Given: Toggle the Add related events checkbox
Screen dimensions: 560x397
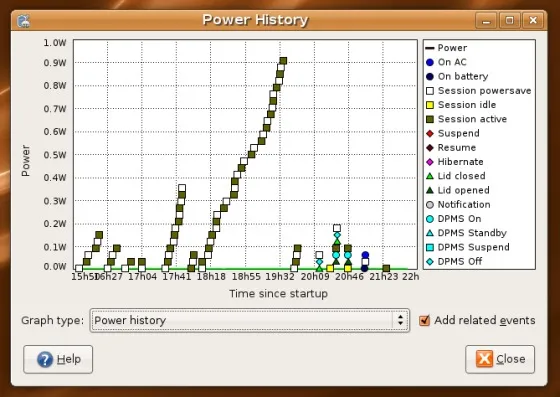Looking at the screenshot, I should click(x=424, y=320).
